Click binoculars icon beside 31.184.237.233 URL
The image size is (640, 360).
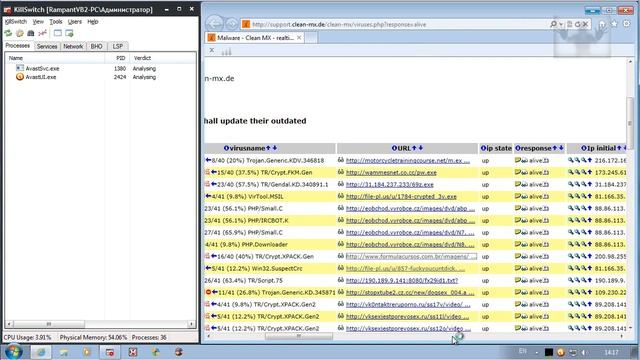tap(341, 184)
